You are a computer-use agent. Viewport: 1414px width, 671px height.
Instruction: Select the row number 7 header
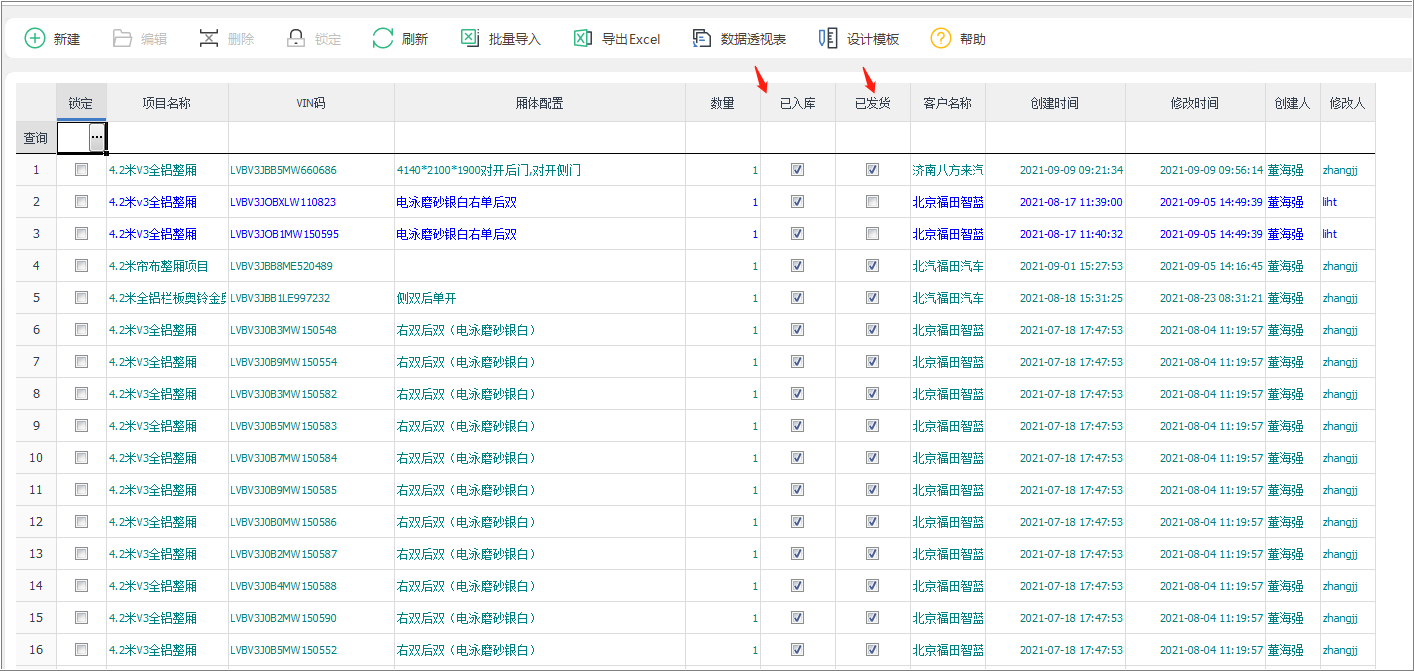tap(36, 362)
